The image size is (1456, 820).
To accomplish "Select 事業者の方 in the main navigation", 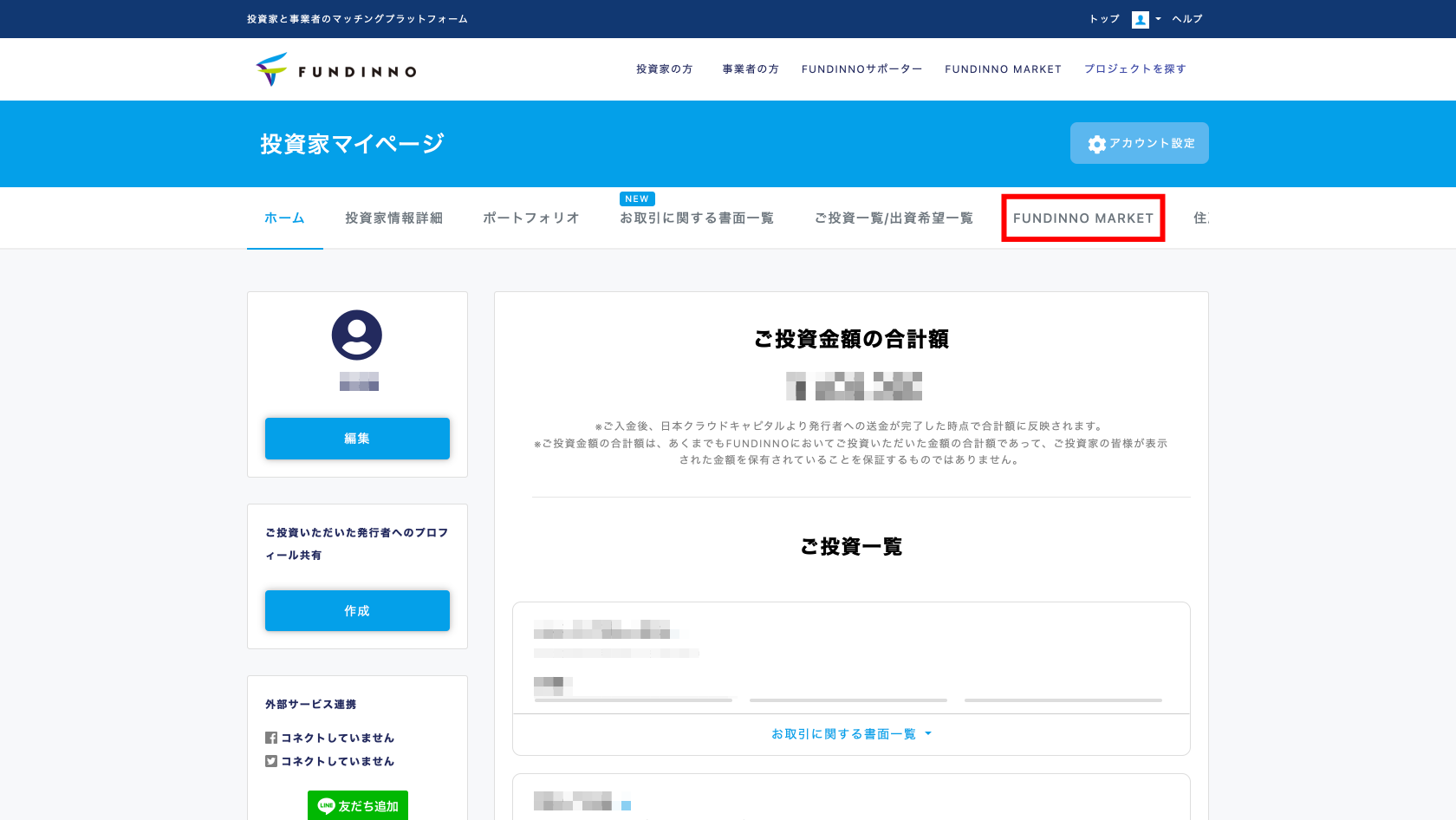I will [x=751, y=68].
